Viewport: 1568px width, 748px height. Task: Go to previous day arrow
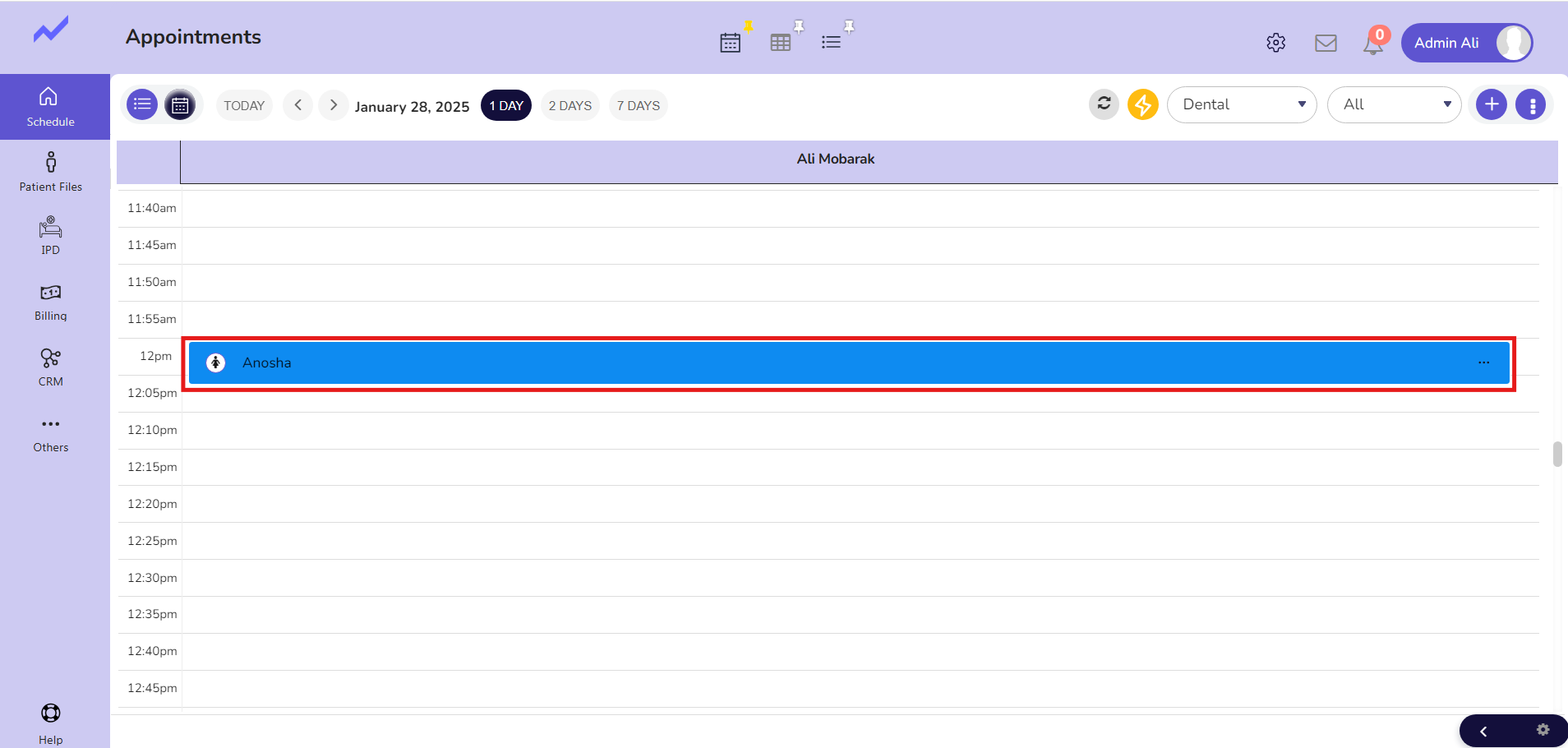pyautogui.click(x=298, y=105)
